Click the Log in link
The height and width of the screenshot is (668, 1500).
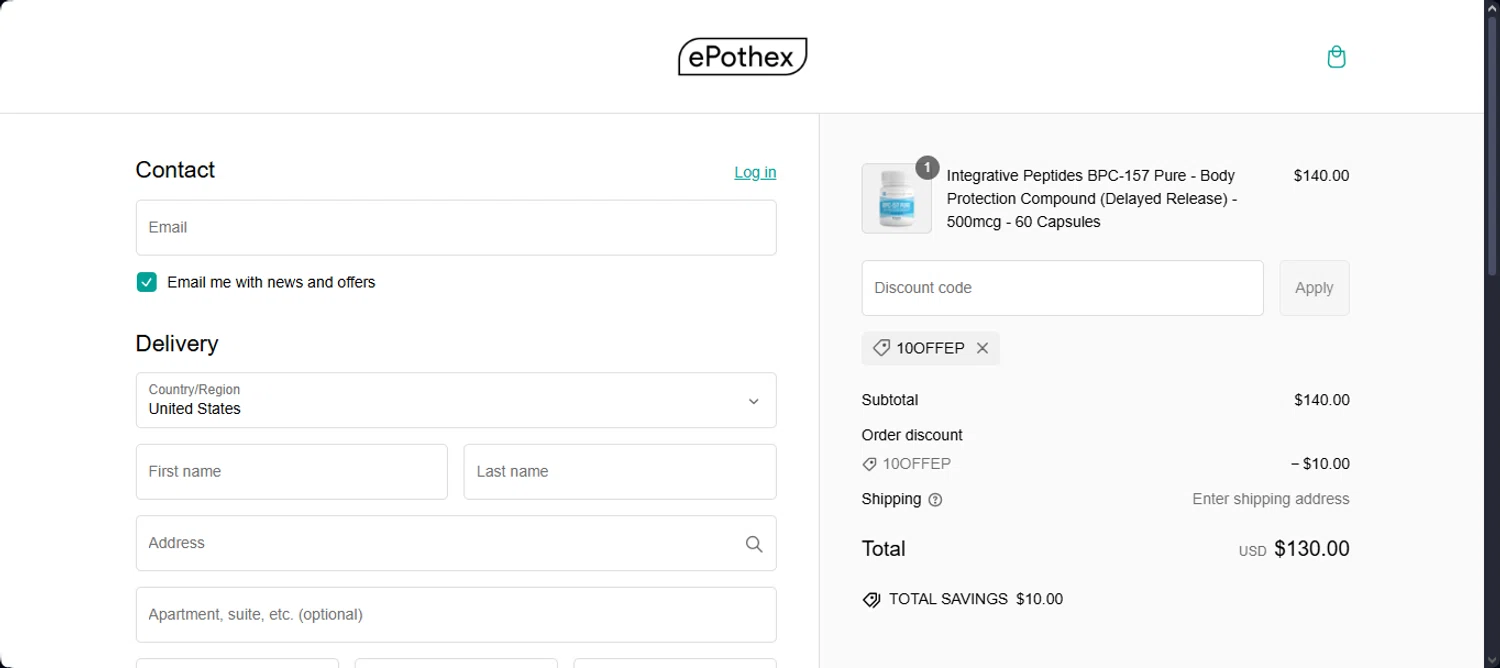[x=755, y=172]
